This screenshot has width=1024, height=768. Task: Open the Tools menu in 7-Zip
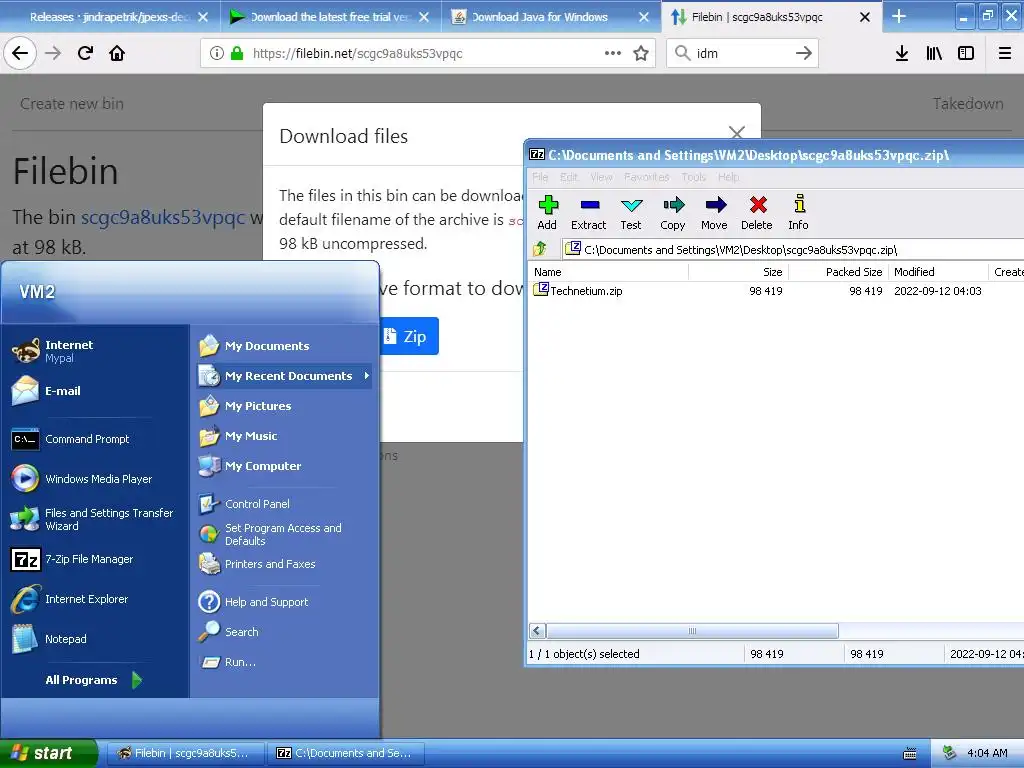694,177
